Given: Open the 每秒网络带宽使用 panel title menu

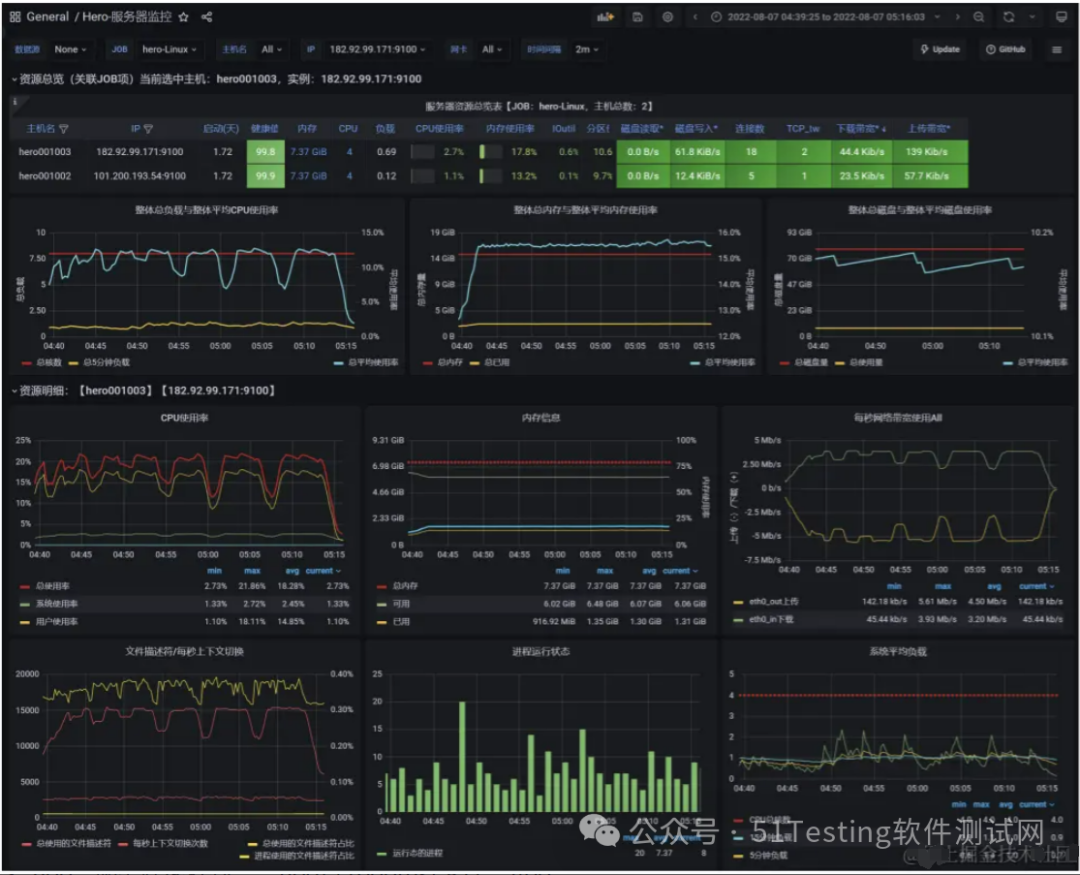Looking at the screenshot, I should (x=897, y=418).
